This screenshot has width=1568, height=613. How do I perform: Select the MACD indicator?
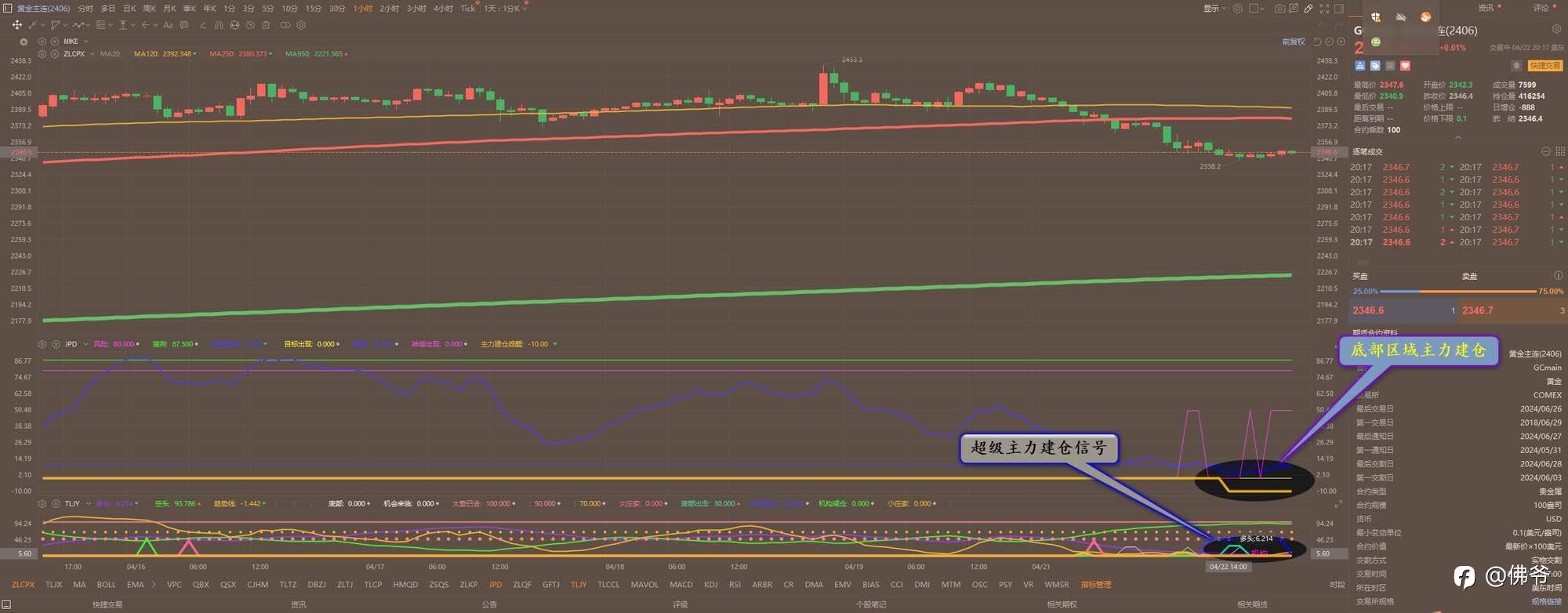pos(681,585)
